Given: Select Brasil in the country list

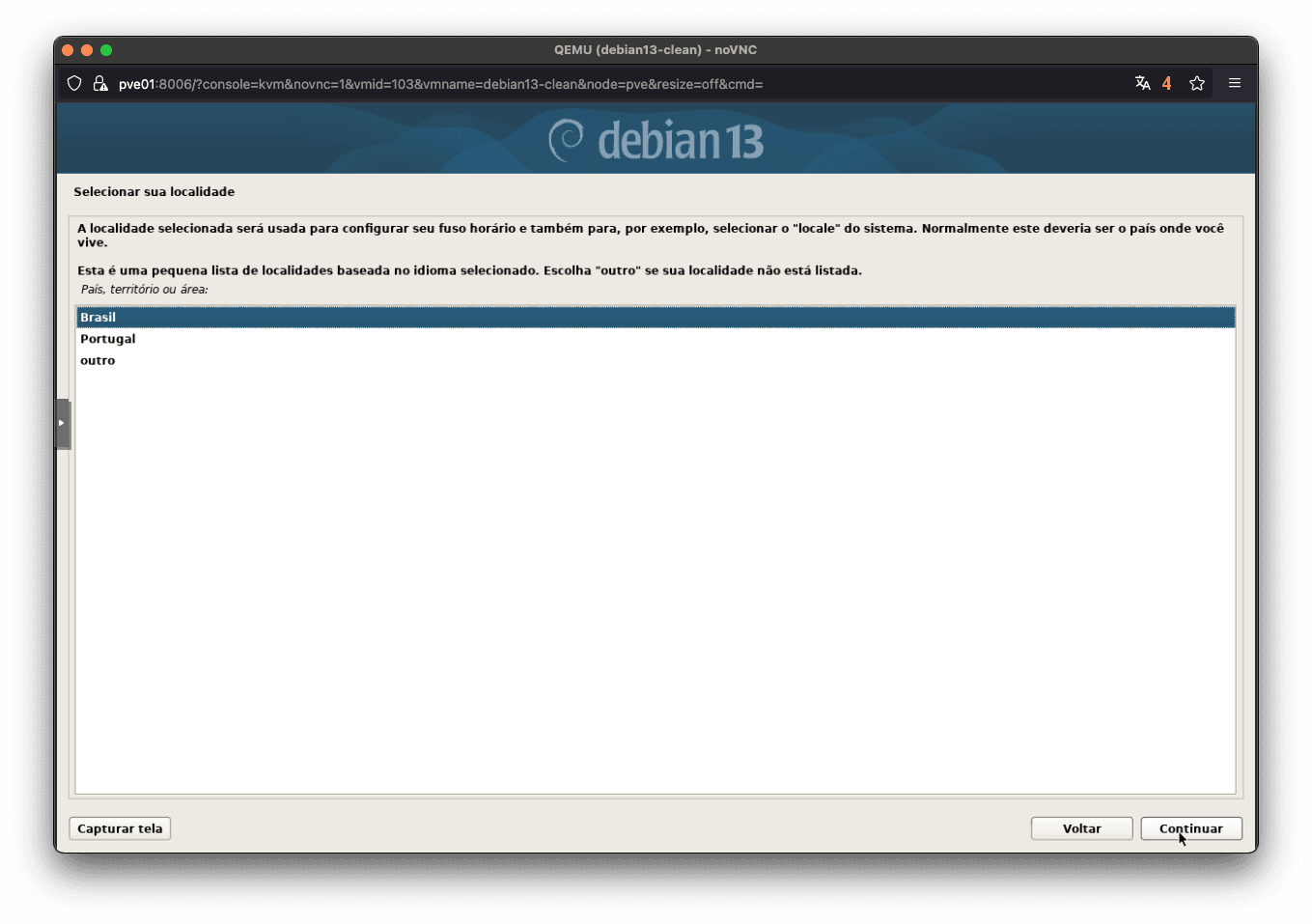Looking at the screenshot, I should (656, 318).
